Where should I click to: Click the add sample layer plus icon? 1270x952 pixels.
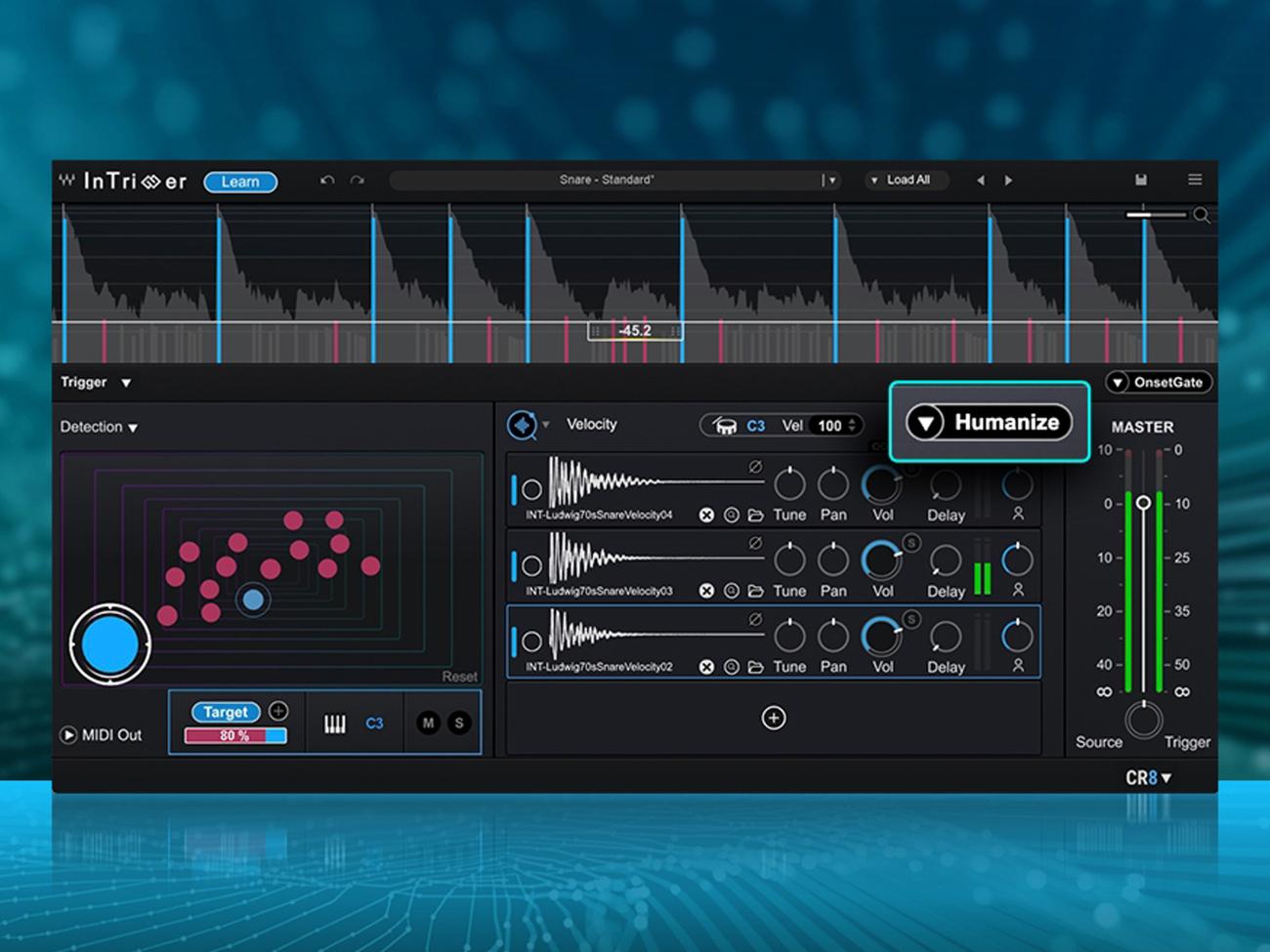coord(773,719)
